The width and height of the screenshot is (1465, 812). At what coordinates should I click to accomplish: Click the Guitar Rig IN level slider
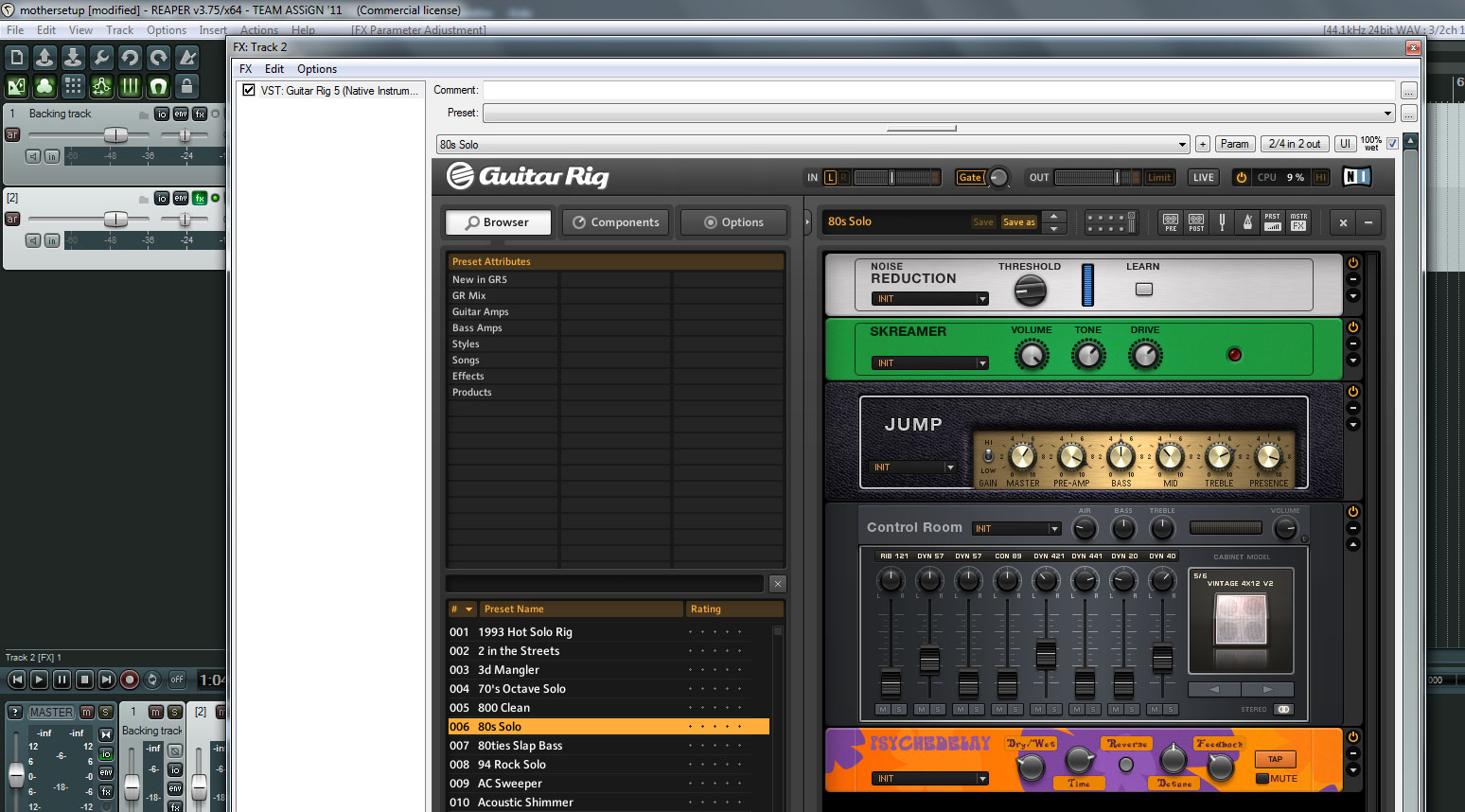coord(896,177)
